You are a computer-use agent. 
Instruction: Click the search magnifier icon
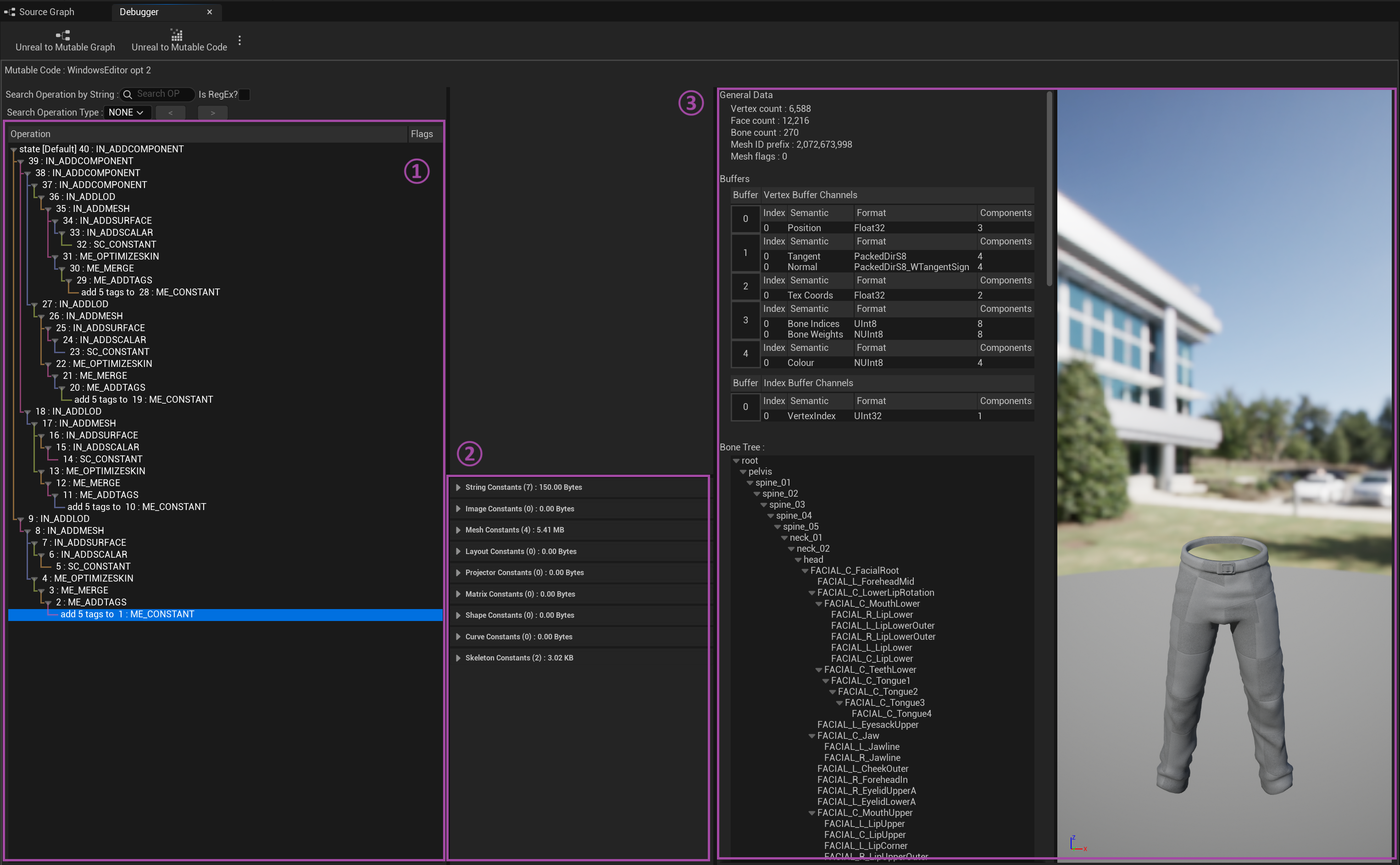(128, 94)
